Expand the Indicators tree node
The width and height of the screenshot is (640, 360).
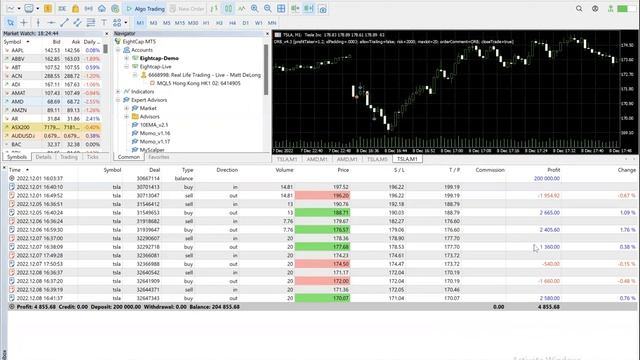[x=118, y=91]
